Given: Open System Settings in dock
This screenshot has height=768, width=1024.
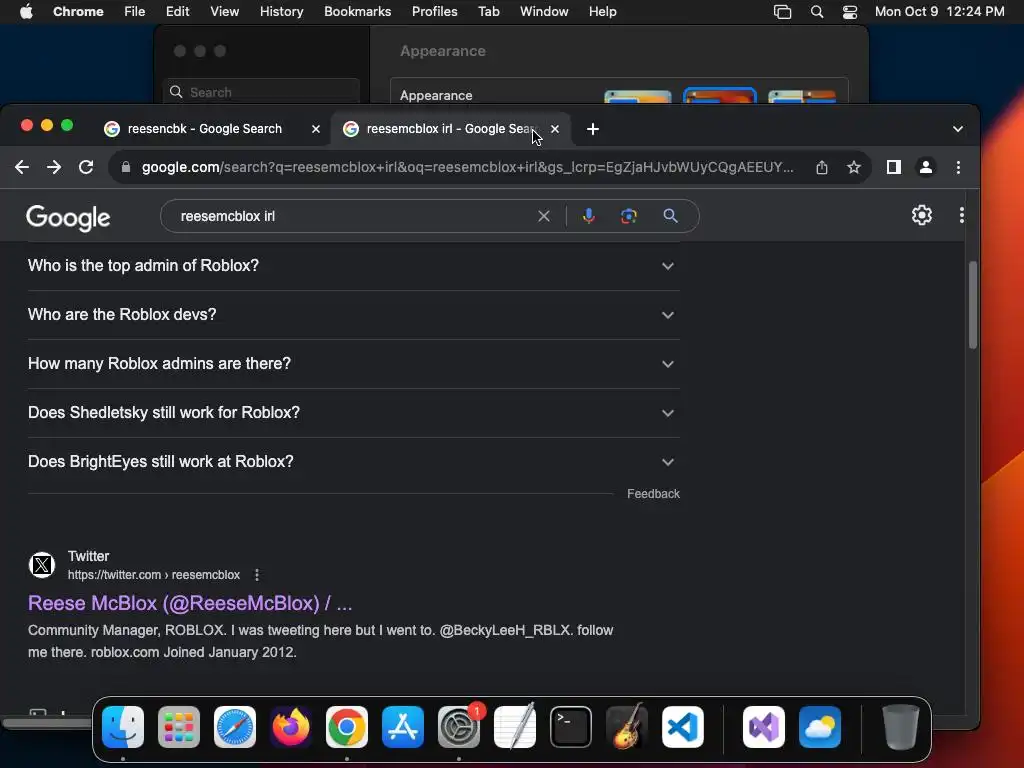Looking at the screenshot, I should 459,727.
